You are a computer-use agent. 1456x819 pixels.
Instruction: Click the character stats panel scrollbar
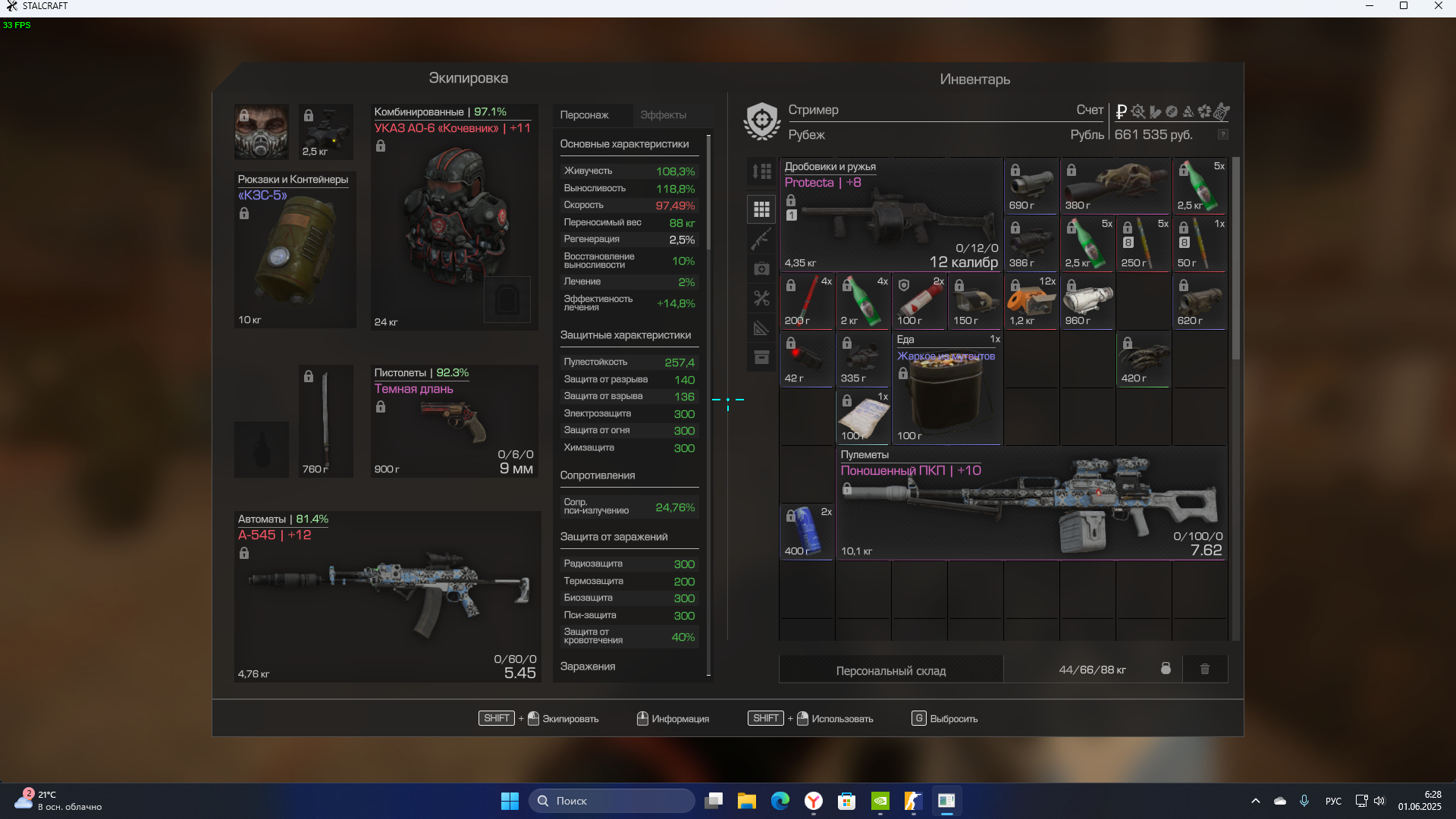(x=708, y=193)
